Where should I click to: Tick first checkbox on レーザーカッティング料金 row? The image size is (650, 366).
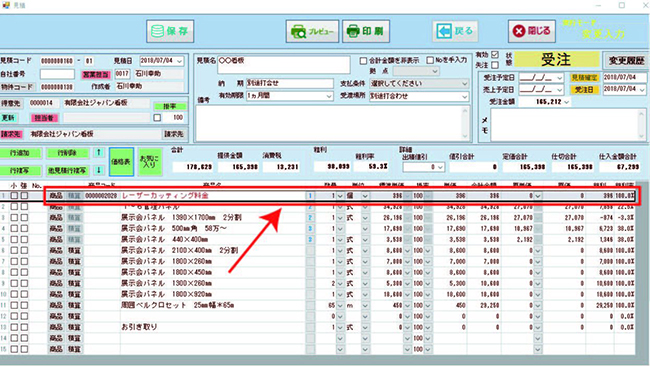(14, 196)
